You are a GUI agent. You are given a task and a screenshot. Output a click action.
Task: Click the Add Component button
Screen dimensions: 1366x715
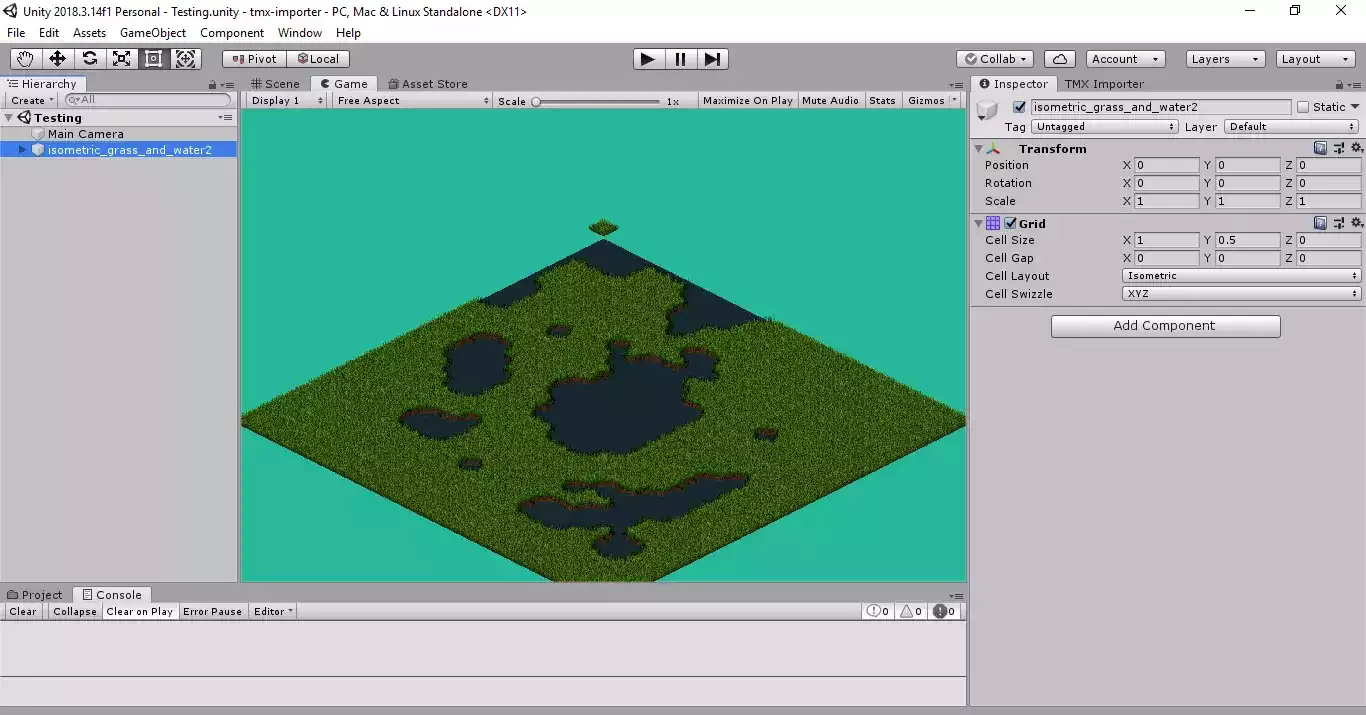(x=1165, y=326)
